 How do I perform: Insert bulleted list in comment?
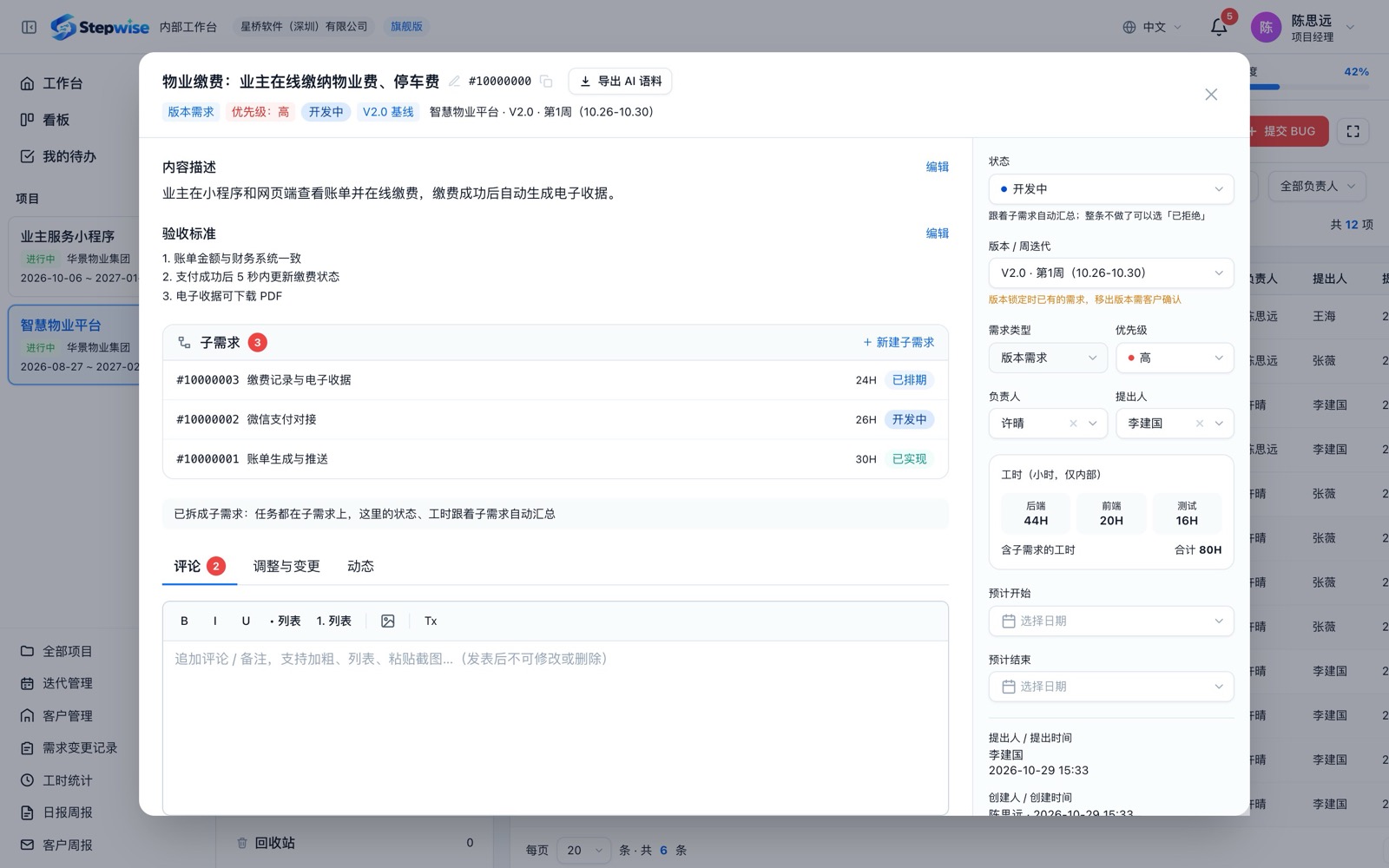(285, 621)
